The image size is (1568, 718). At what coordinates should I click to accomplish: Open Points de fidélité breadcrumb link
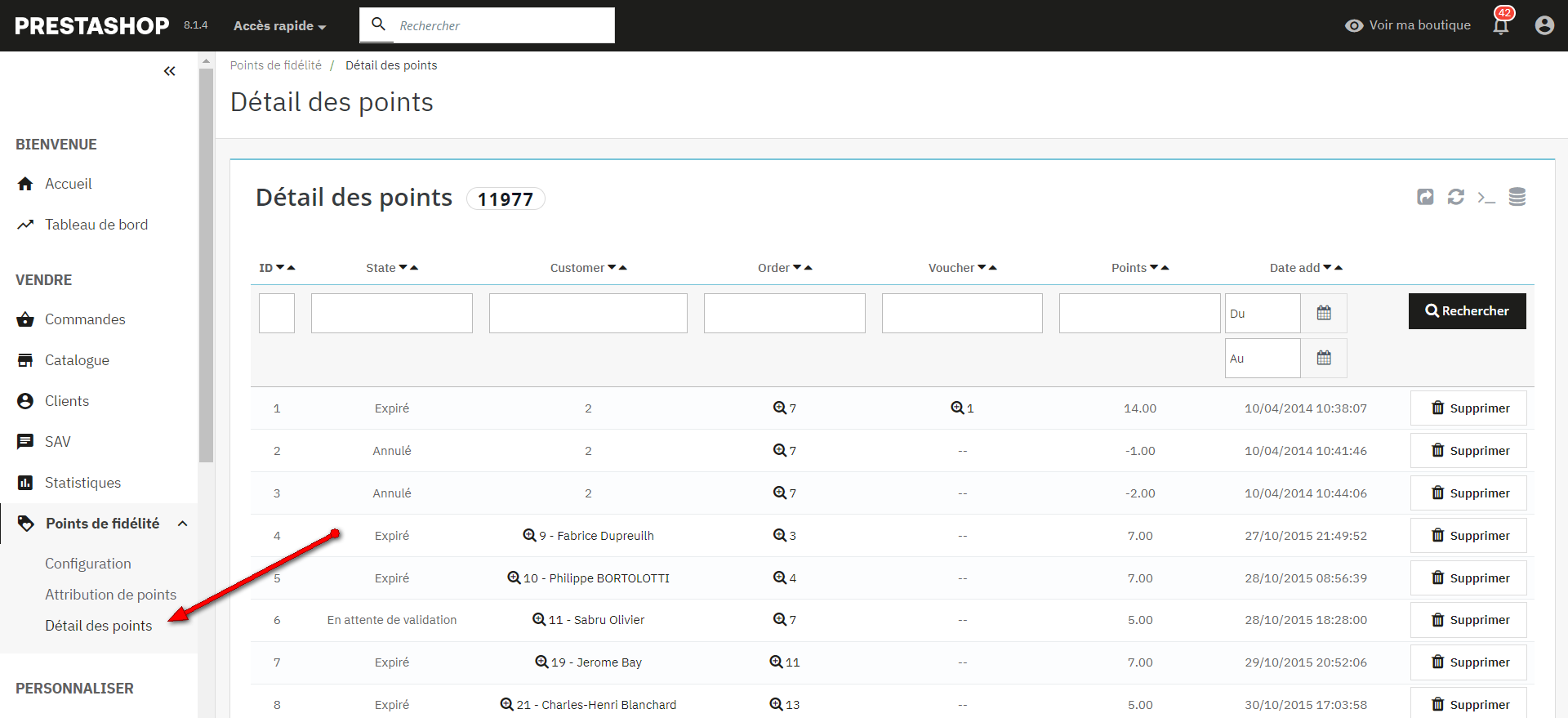coord(276,65)
